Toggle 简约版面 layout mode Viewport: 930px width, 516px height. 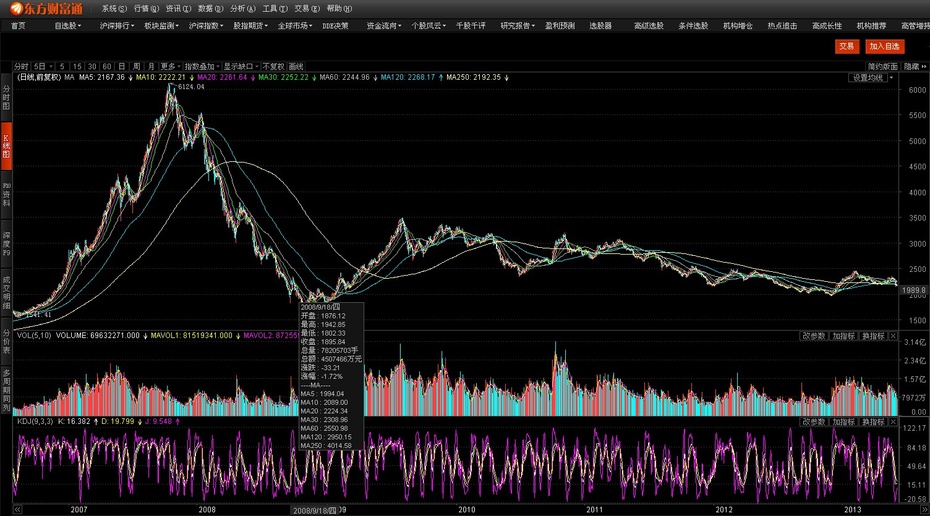[x=881, y=65]
